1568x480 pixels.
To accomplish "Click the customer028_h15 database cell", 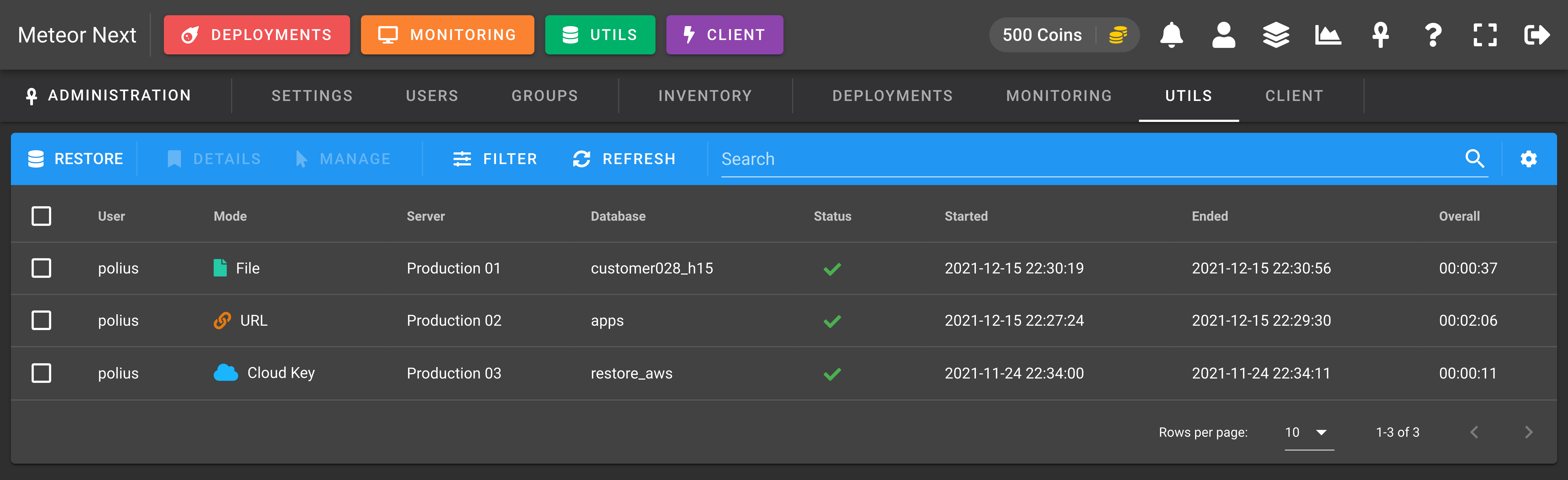I will pyautogui.click(x=652, y=268).
